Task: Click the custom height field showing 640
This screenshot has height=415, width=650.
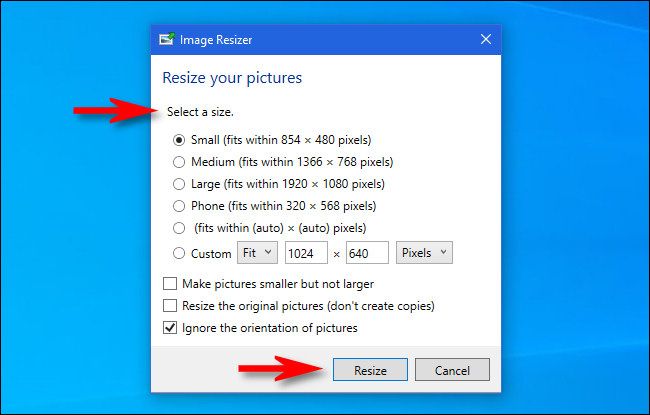Action: 367,253
